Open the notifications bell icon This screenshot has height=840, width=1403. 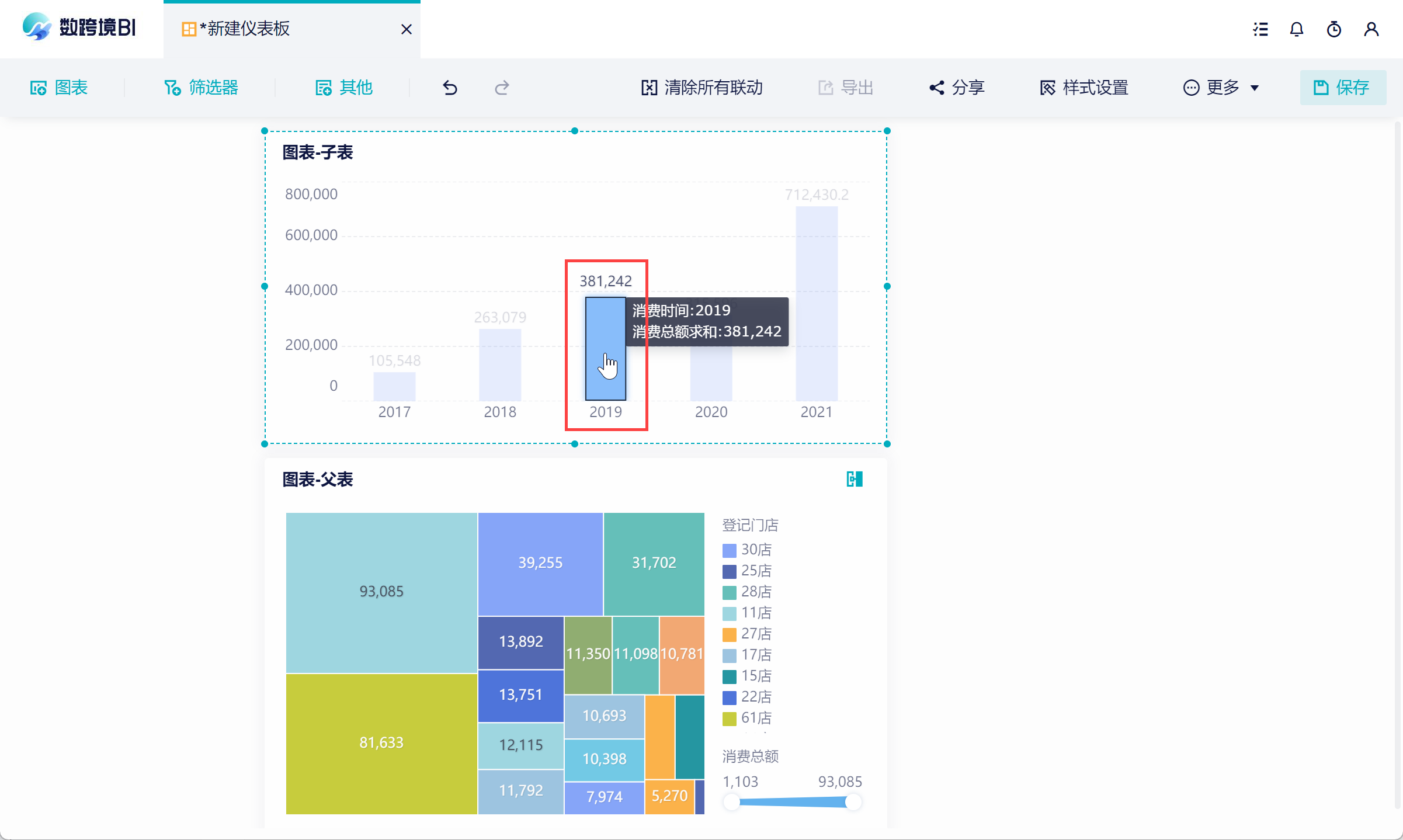point(1297,29)
